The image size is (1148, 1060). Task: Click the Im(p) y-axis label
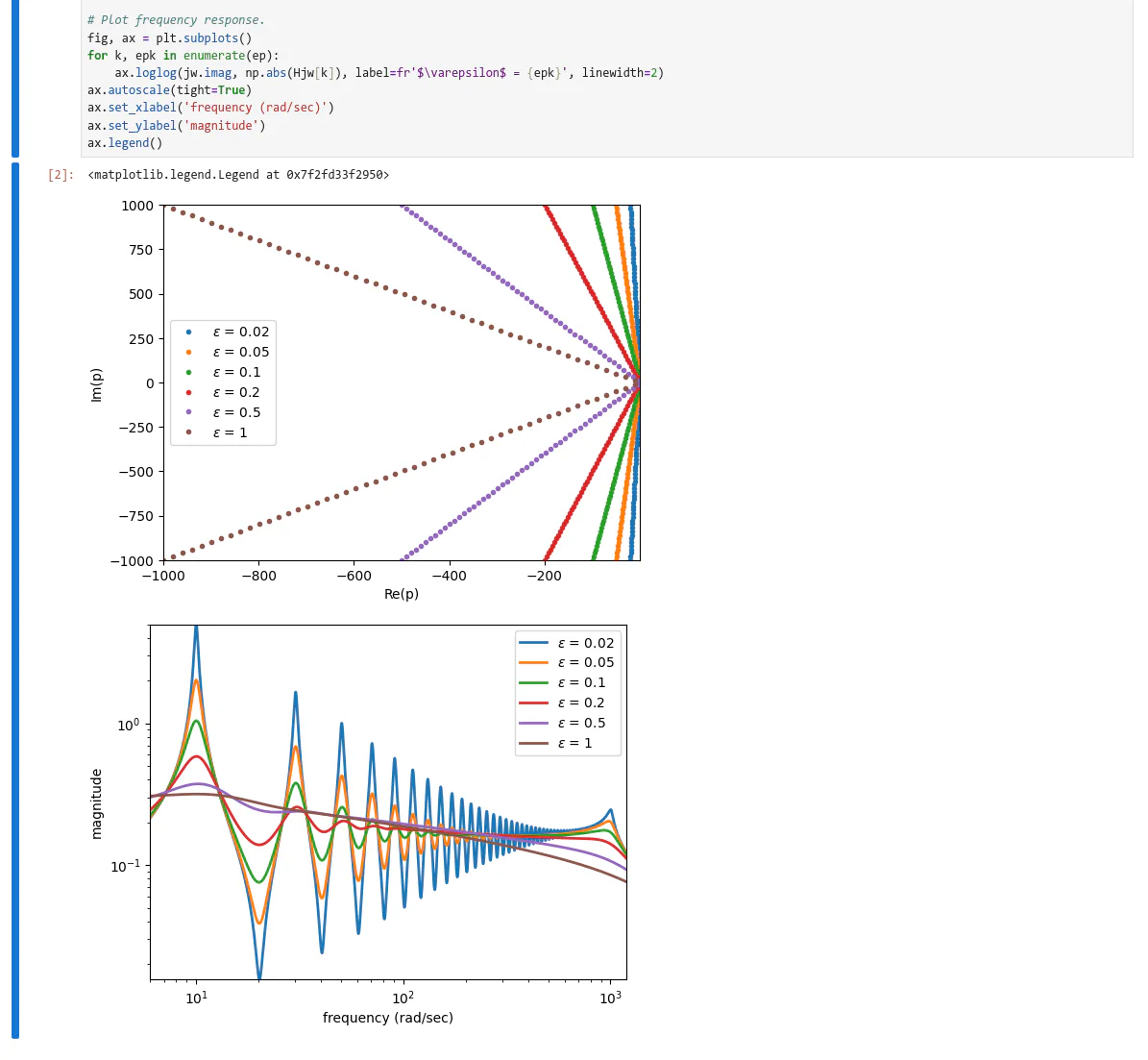(x=96, y=384)
